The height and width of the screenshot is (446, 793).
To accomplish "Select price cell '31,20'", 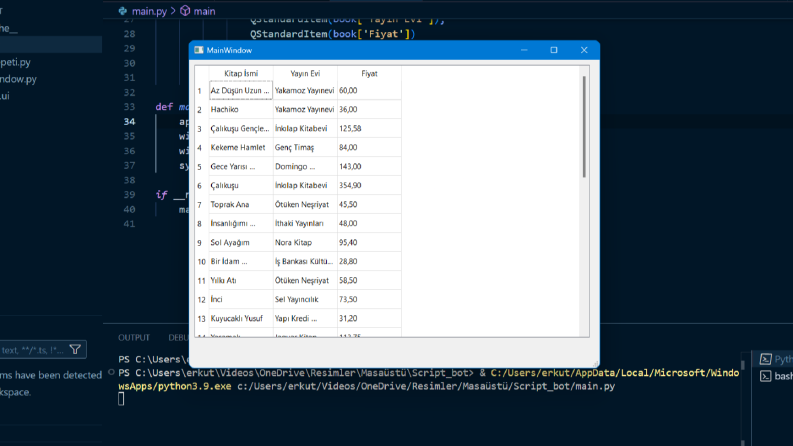I will point(369,318).
